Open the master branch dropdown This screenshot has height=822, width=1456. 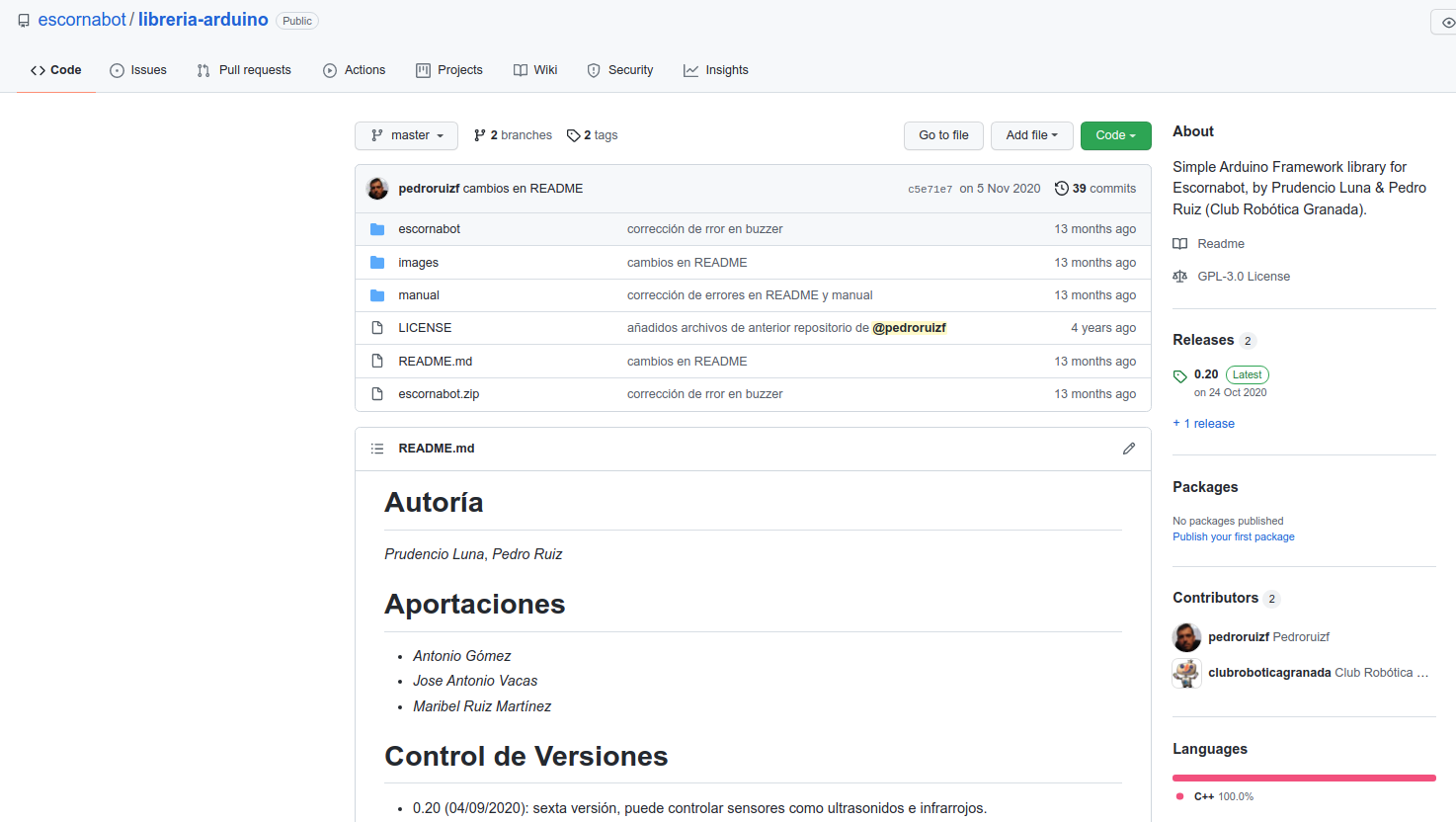406,135
